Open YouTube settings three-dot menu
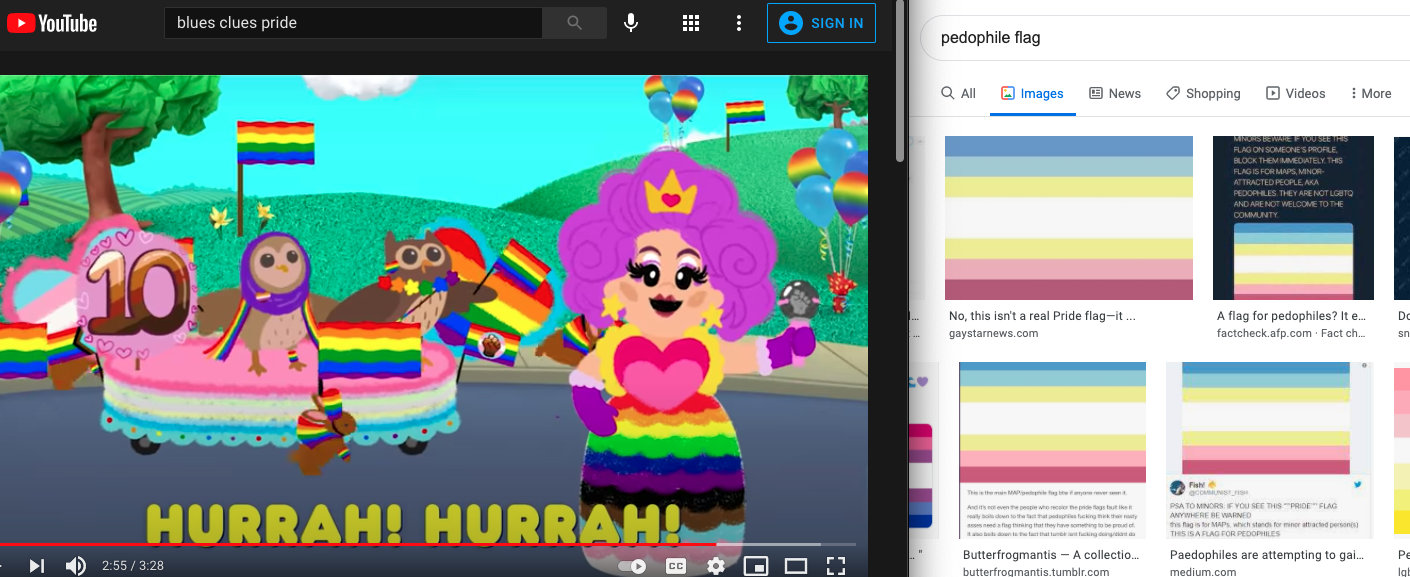The width and height of the screenshot is (1410, 577). pos(738,23)
